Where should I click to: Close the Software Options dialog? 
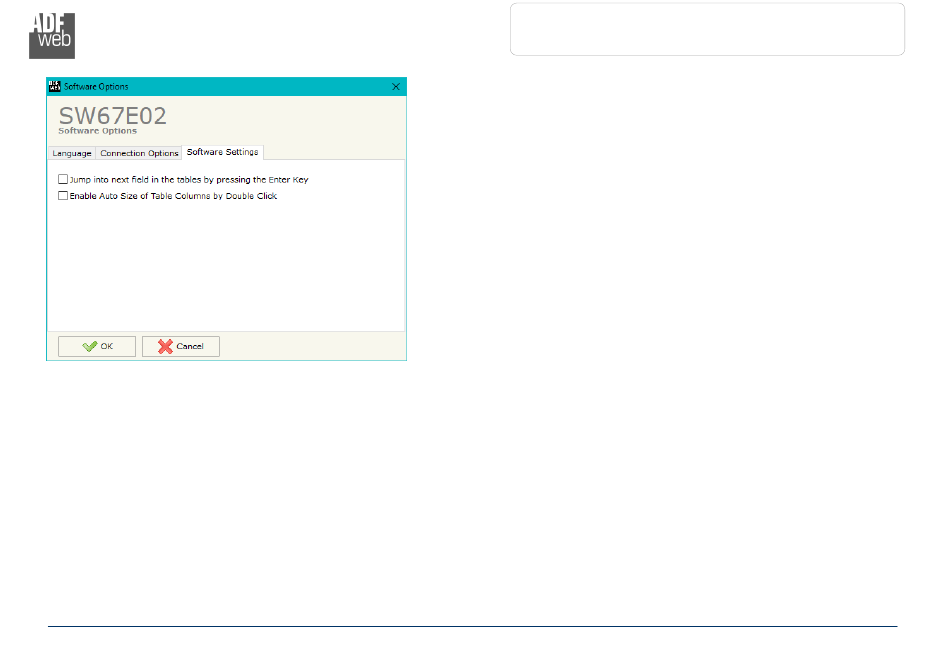point(396,87)
